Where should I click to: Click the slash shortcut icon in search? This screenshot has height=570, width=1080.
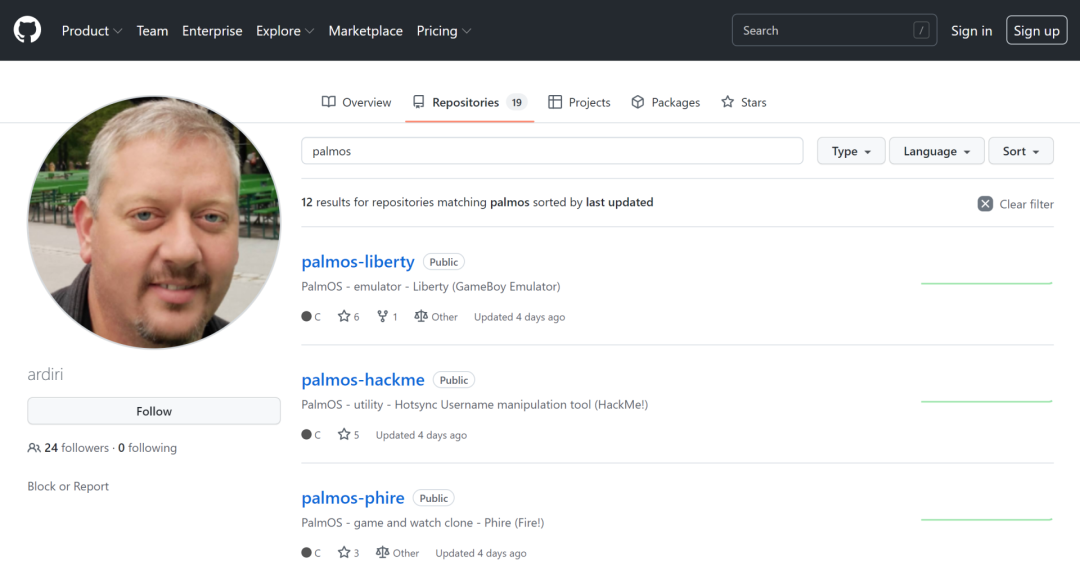pyautogui.click(x=921, y=30)
